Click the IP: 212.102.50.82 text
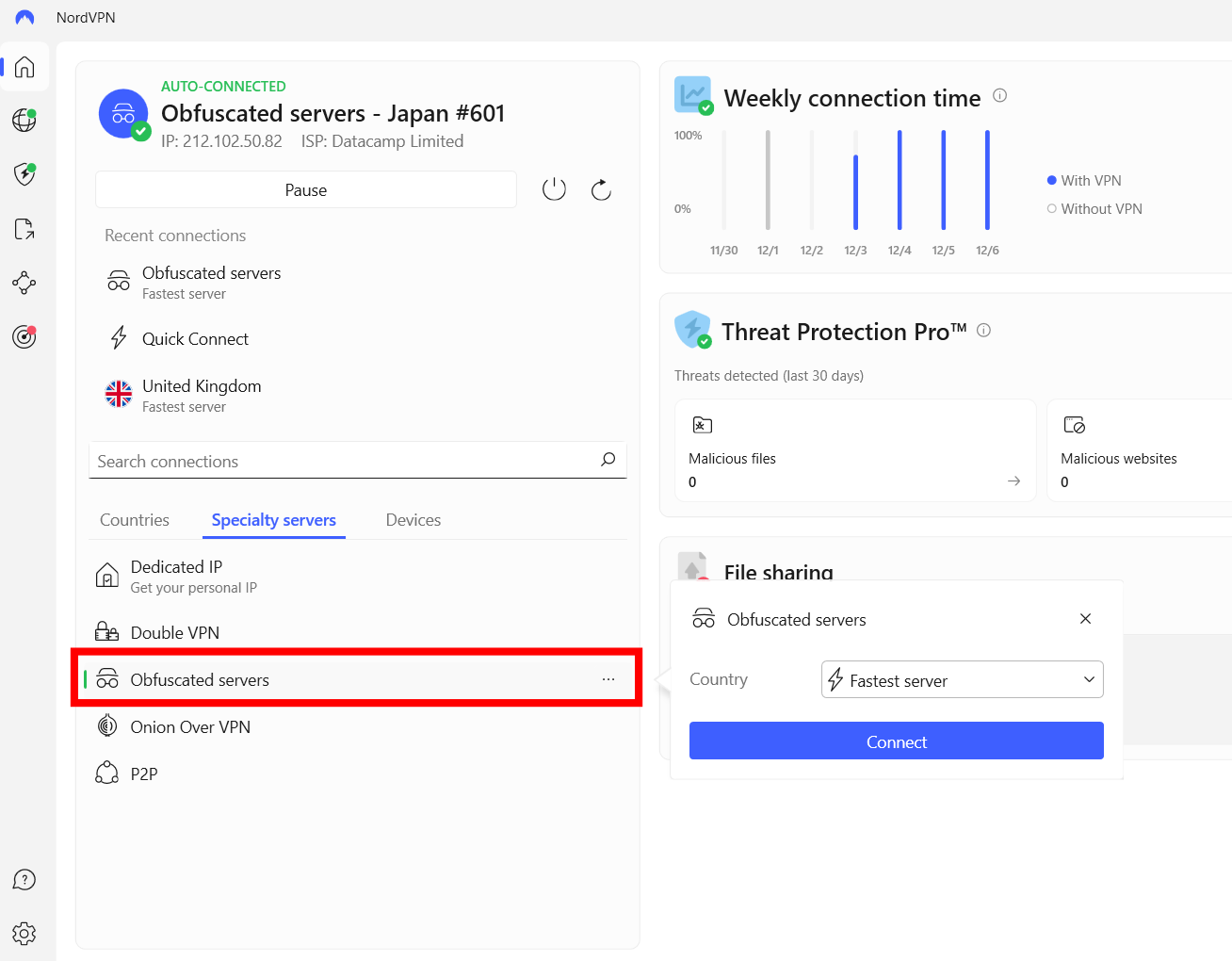Image resolution: width=1232 pixels, height=961 pixels. point(221,141)
